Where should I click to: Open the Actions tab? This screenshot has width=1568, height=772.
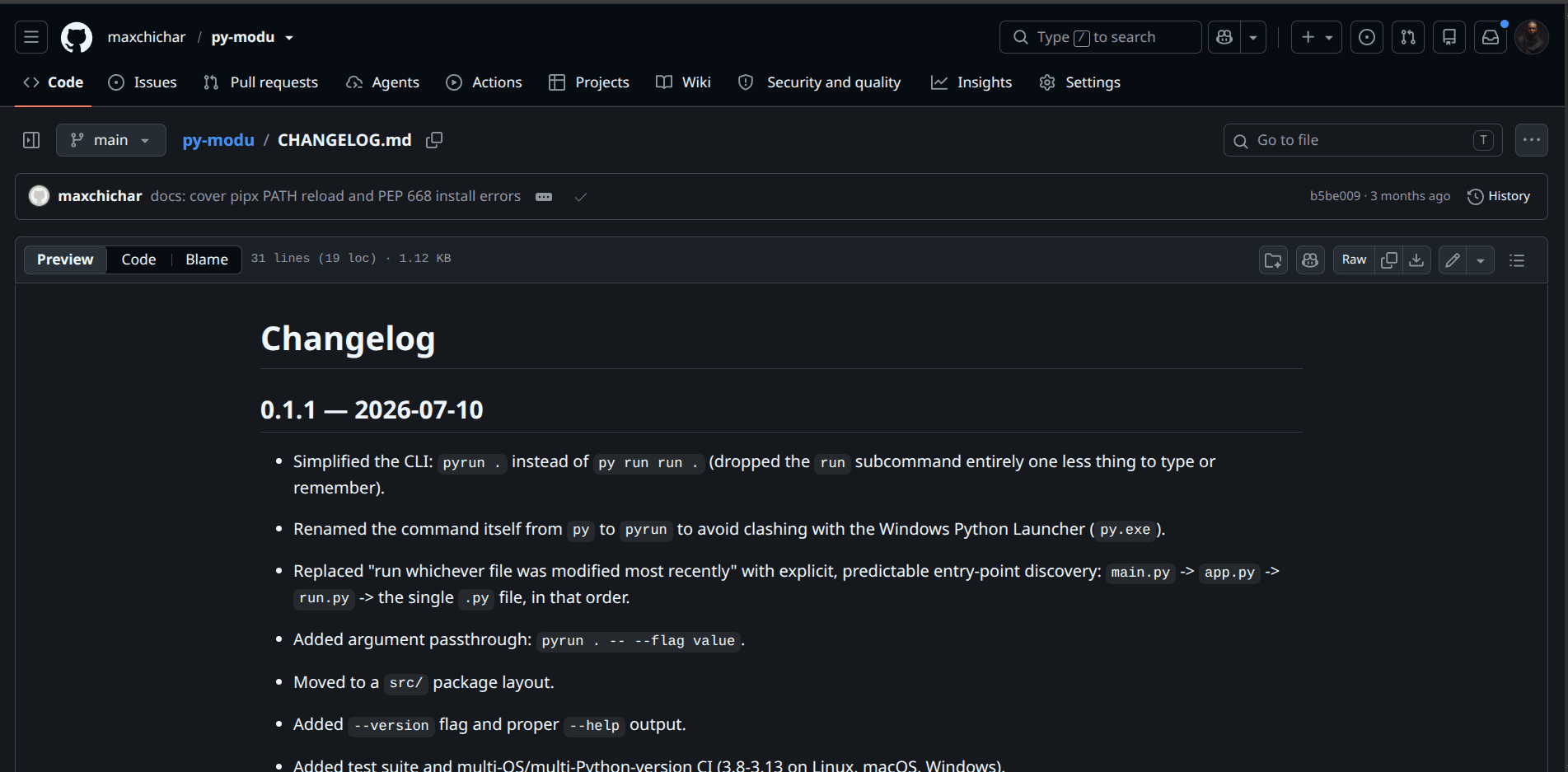484,82
